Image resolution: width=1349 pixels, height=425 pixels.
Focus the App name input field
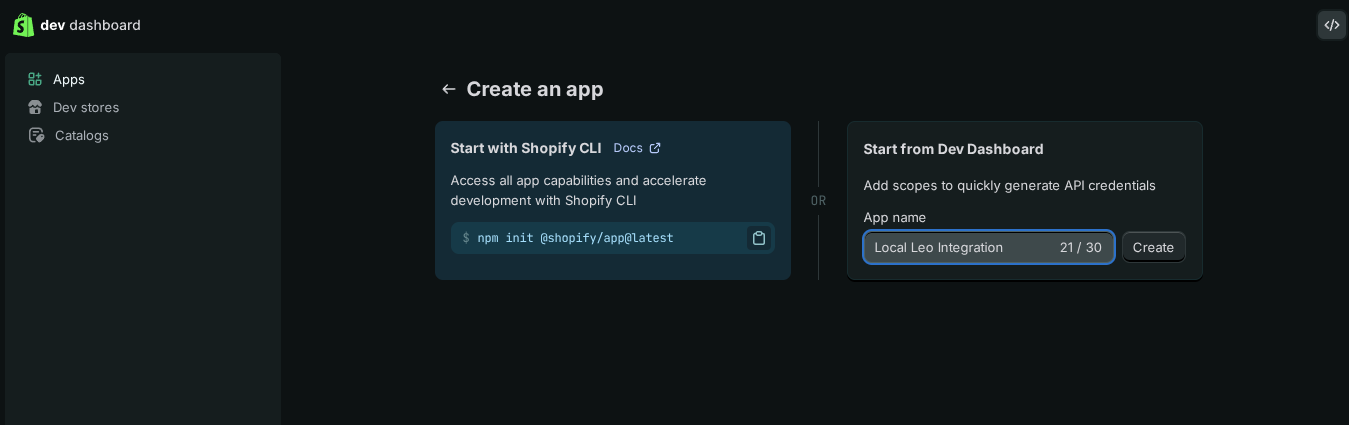point(988,247)
